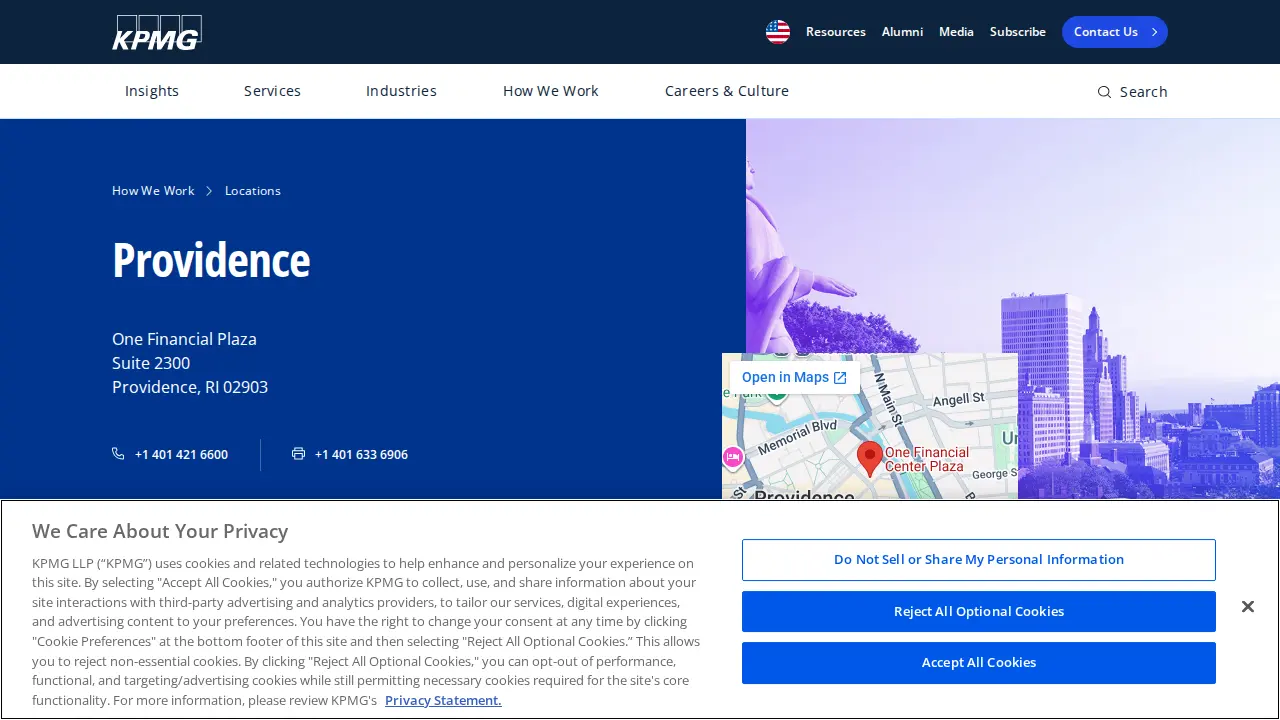The image size is (1280, 720).
Task: Click the fax printer icon
Action: click(x=298, y=454)
